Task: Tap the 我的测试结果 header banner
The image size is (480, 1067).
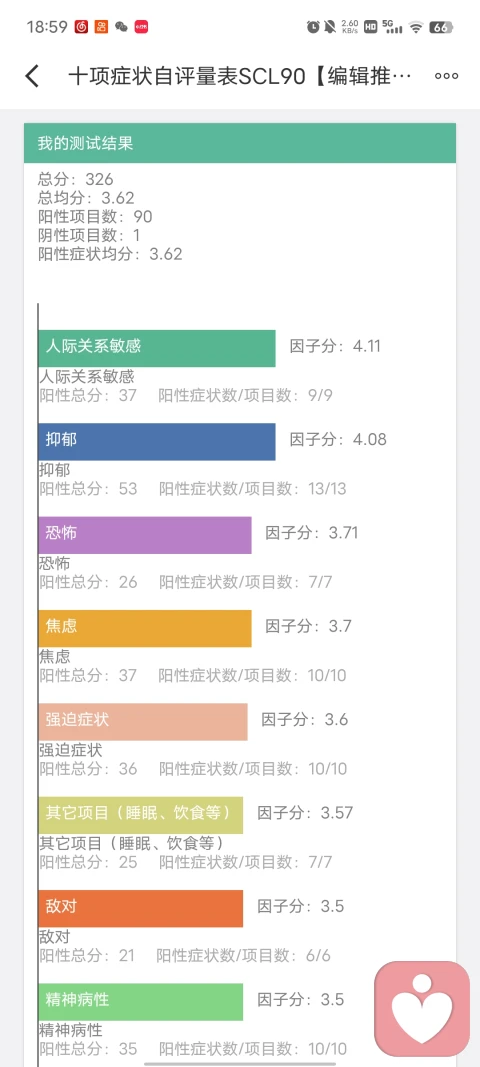Action: (x=240, y=143)
